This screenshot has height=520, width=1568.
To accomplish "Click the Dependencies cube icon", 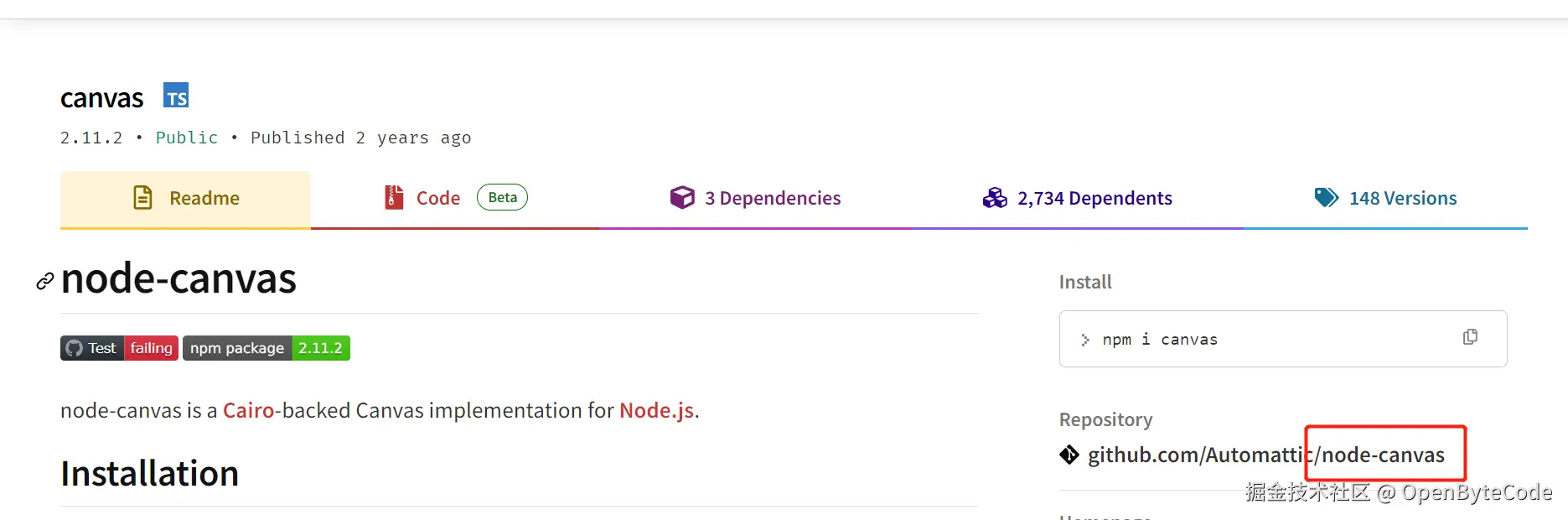I will [682, 198].
